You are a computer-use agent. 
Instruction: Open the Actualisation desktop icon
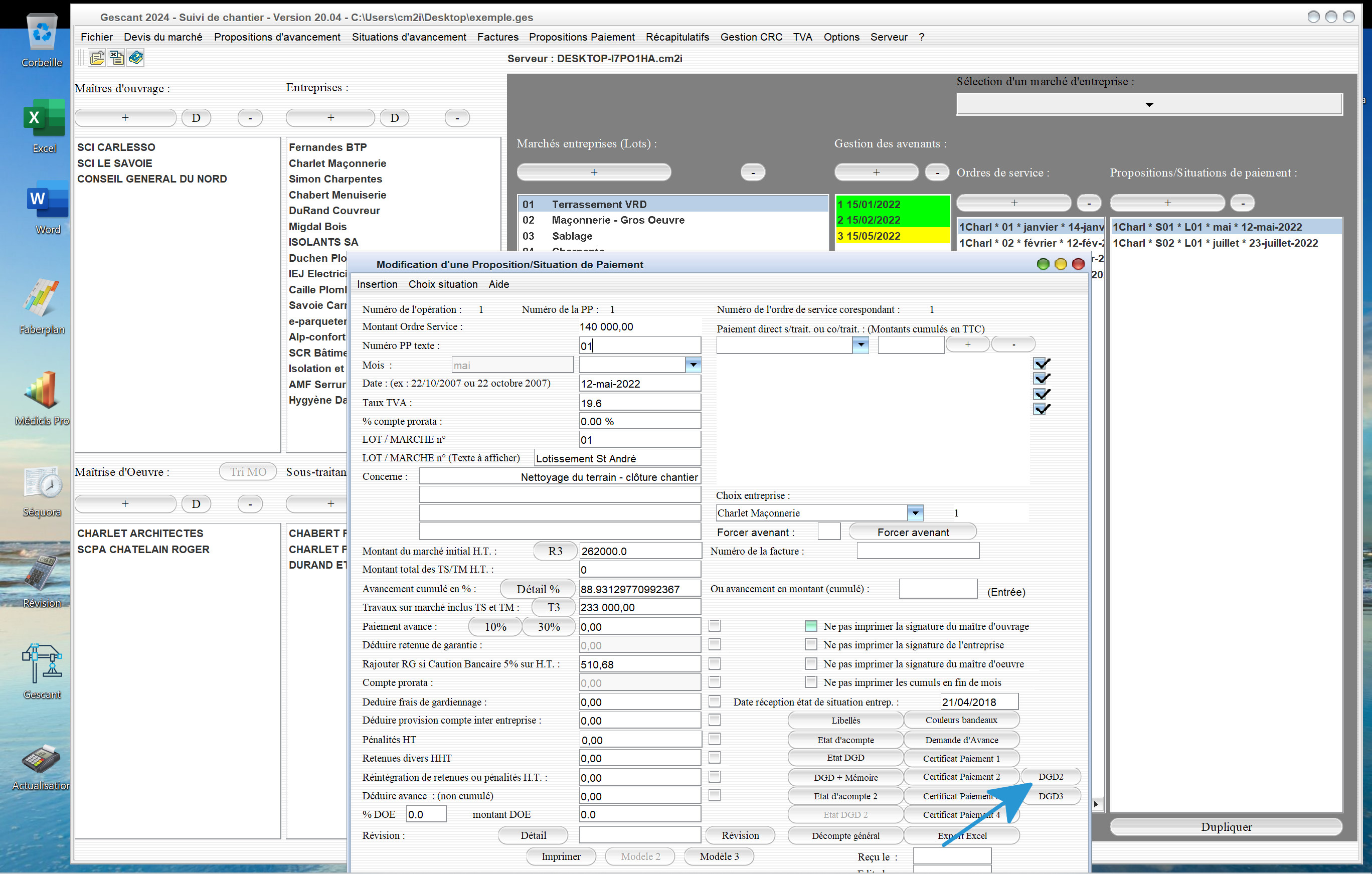[42, 767]
